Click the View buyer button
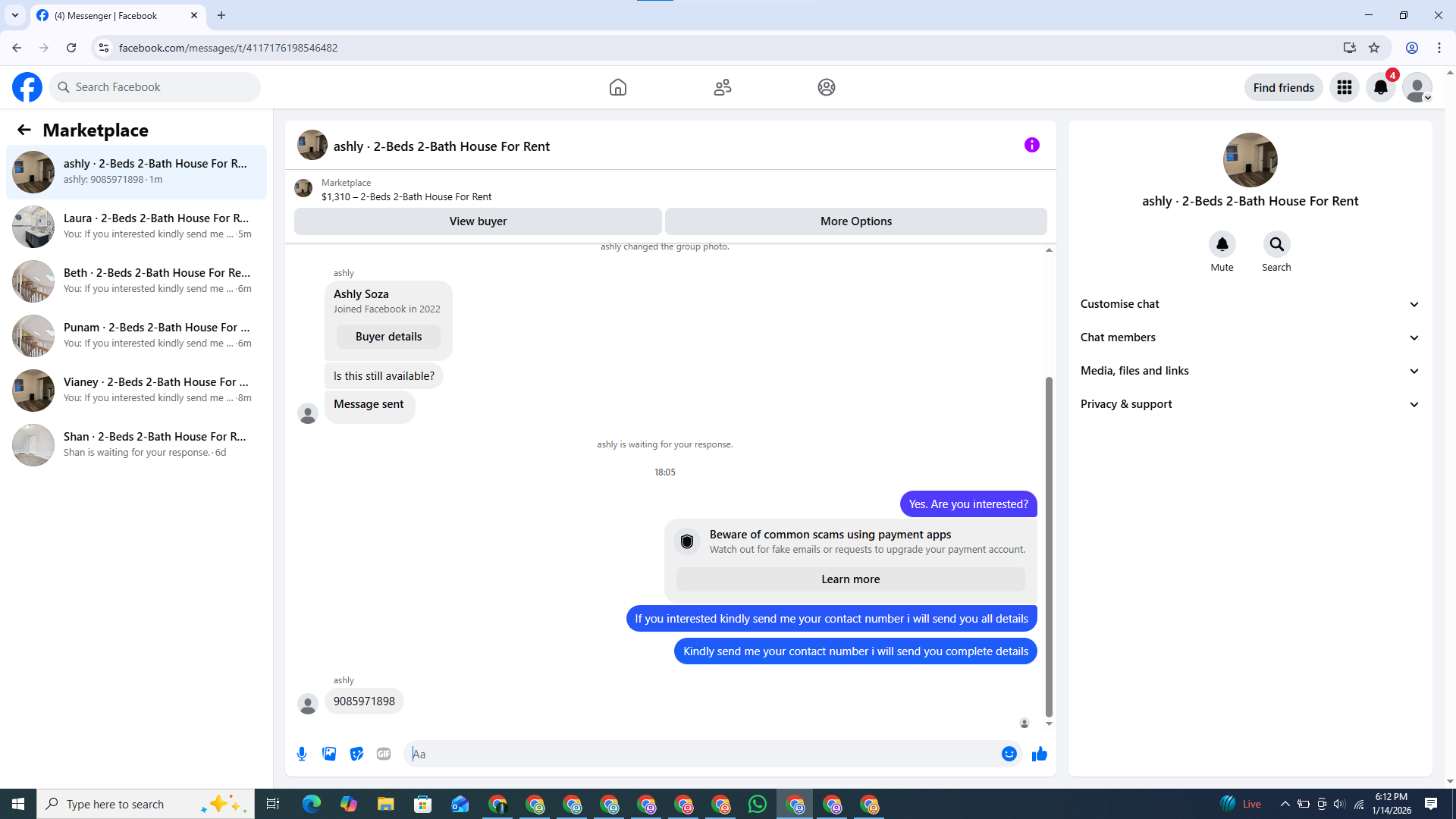 coord(478,221)
